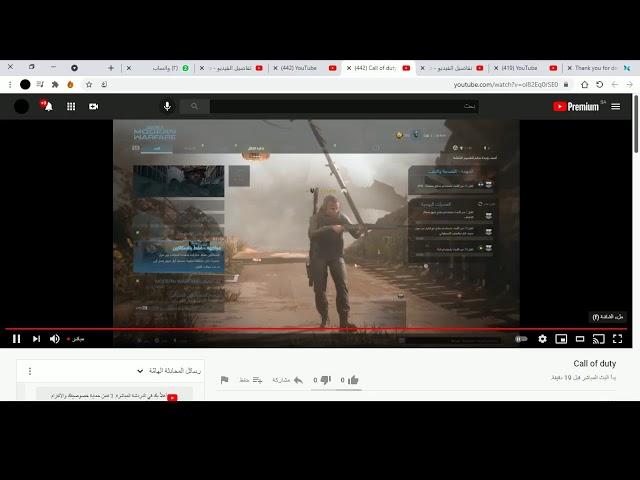Pause the live video playback

coord(16,339)
